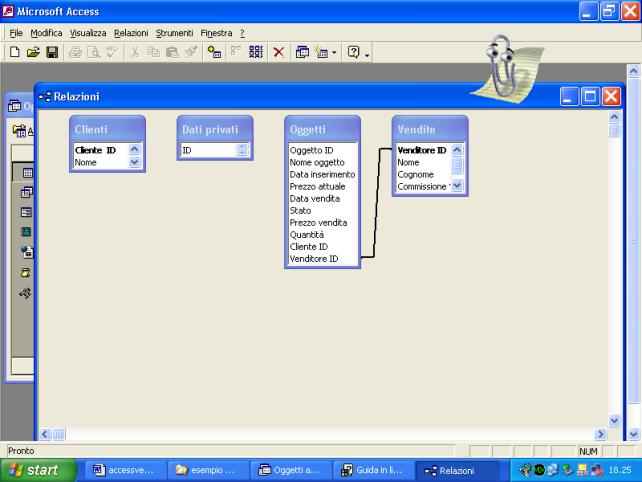The width and height of the screenshot is (642, 482).
Task: Open the toolbar options arrow after Help
Action: (367, 54)
